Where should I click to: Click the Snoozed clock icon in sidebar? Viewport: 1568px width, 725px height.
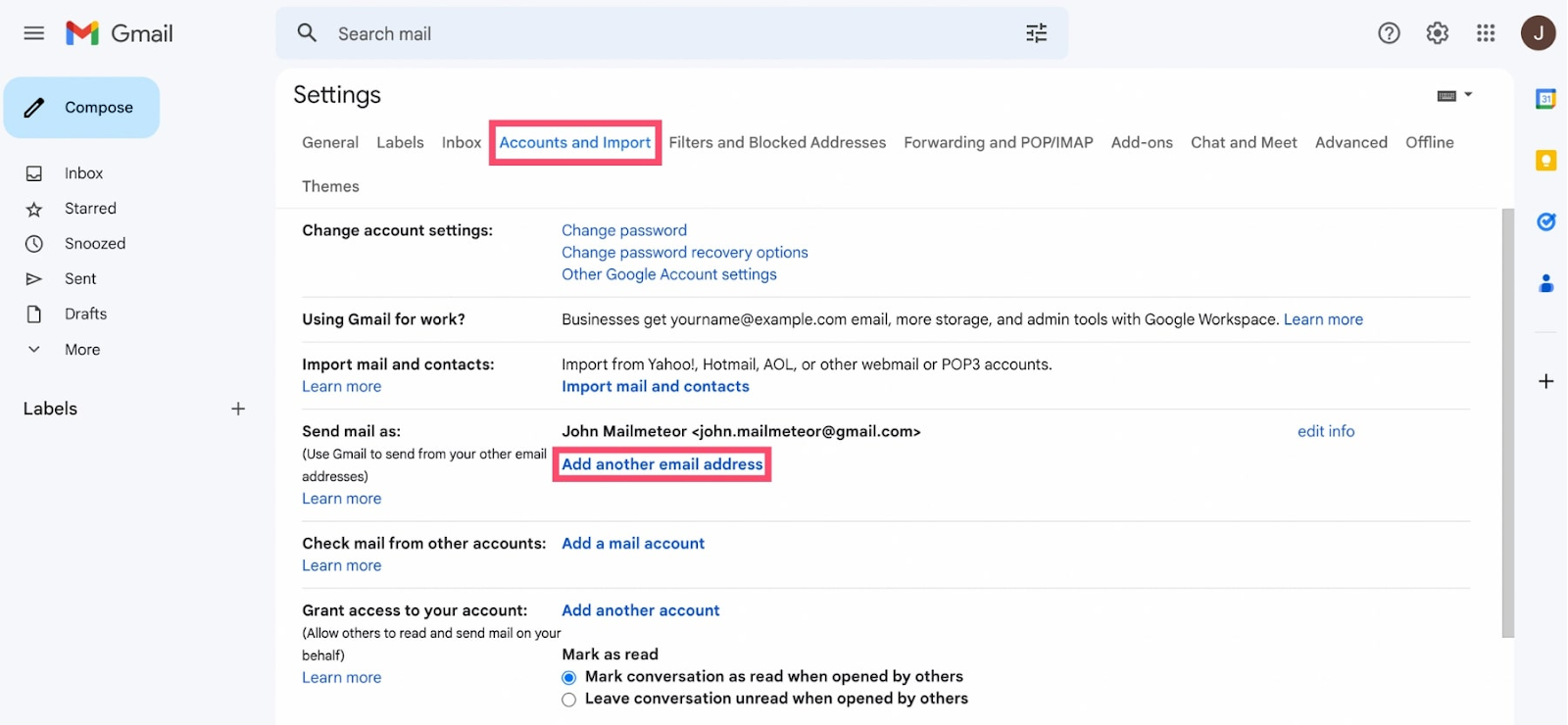click(34, 244)
